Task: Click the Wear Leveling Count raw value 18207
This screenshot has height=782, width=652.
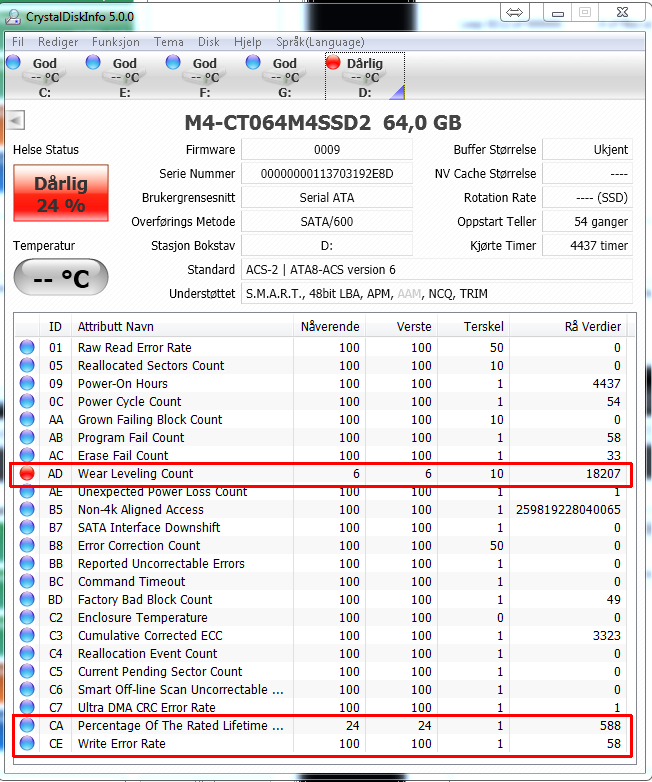Action: pos(603,473)
